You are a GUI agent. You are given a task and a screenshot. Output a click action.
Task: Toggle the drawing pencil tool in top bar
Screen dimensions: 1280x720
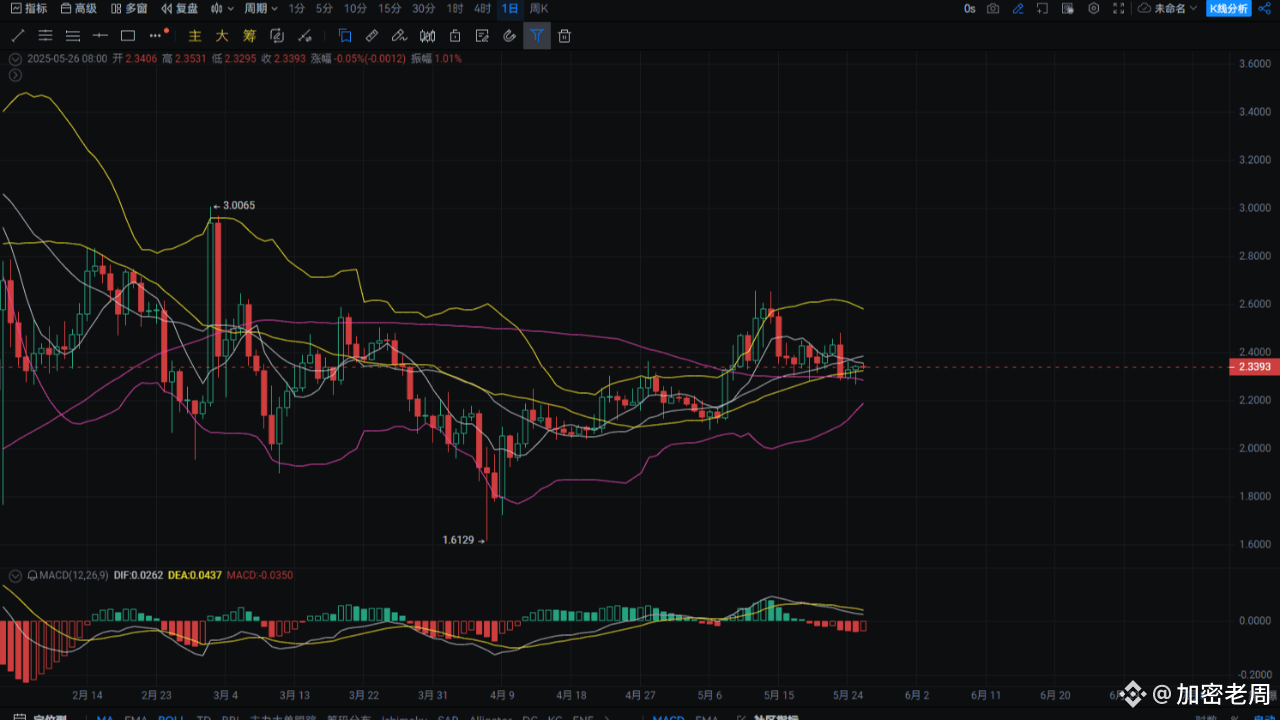pyautogui.click(x=1018, y=8)
